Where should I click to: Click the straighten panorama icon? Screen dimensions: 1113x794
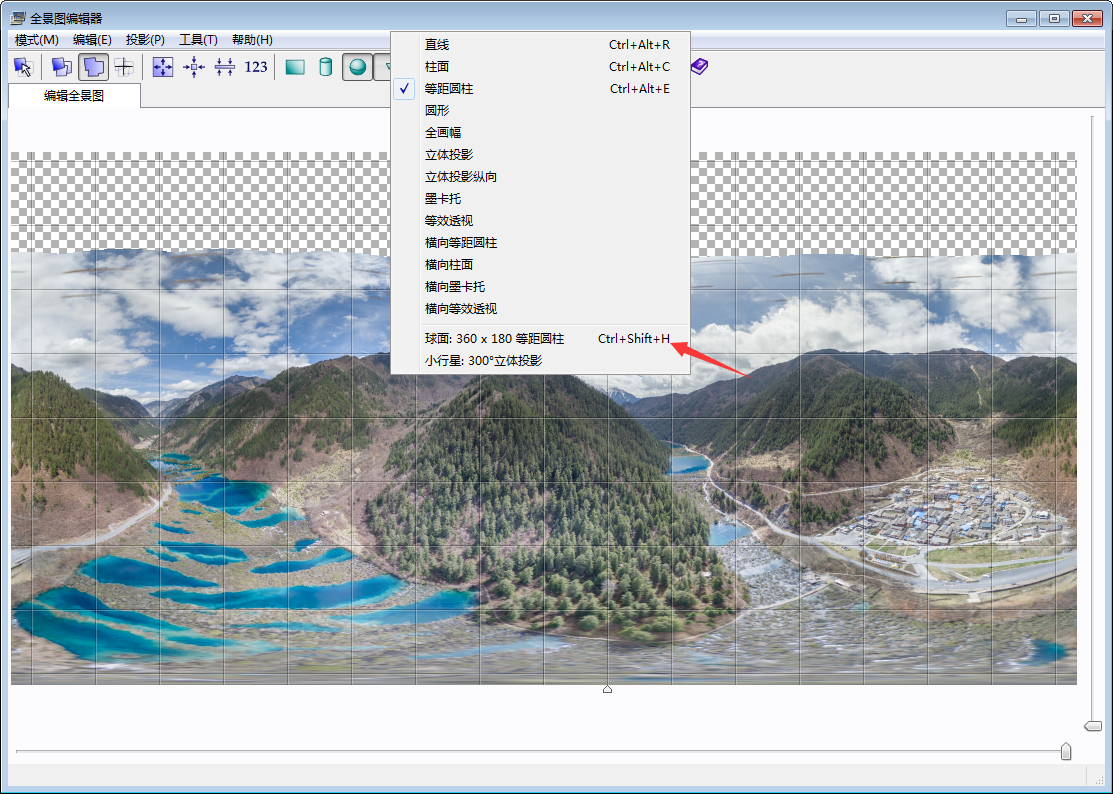coord(224,67)
